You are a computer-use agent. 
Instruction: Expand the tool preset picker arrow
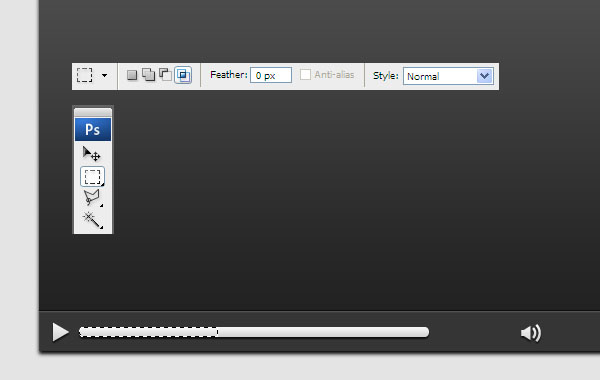click(104, 75)
